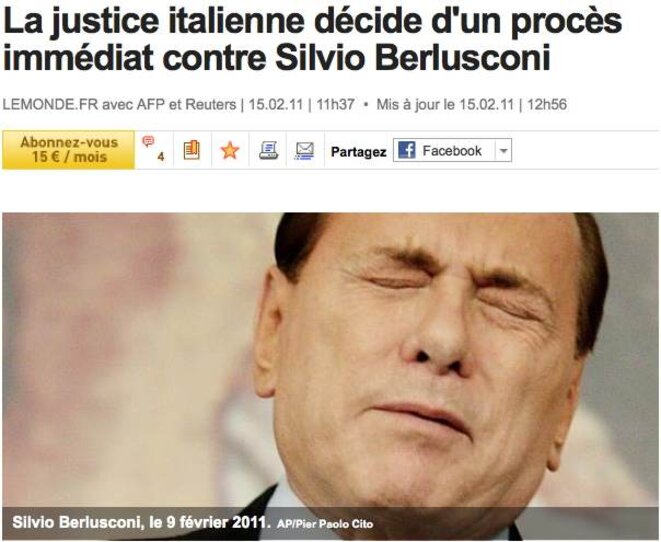Click the 15.02.11 11h37 publication date
This screenshot has width=661, height=542.
(x=301, y=105)
